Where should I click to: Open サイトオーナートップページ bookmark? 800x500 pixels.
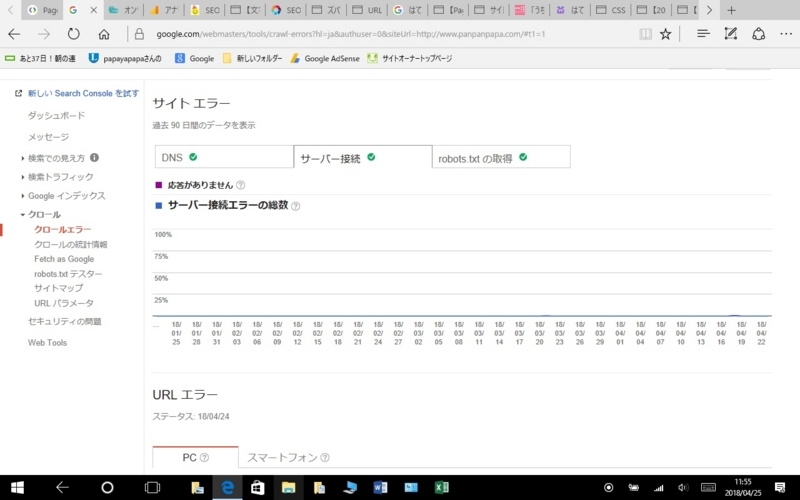point(410,59)
